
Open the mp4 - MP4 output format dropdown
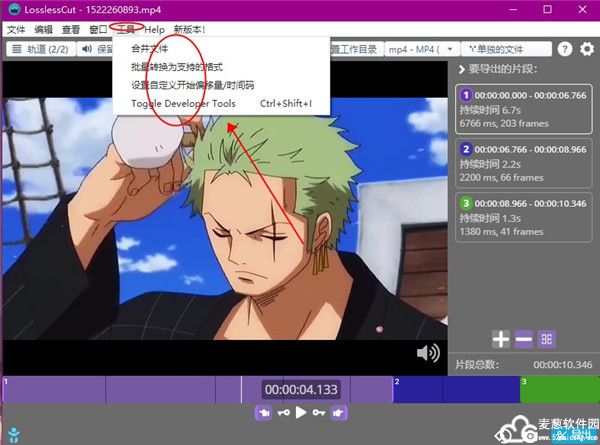pos(422,49)
